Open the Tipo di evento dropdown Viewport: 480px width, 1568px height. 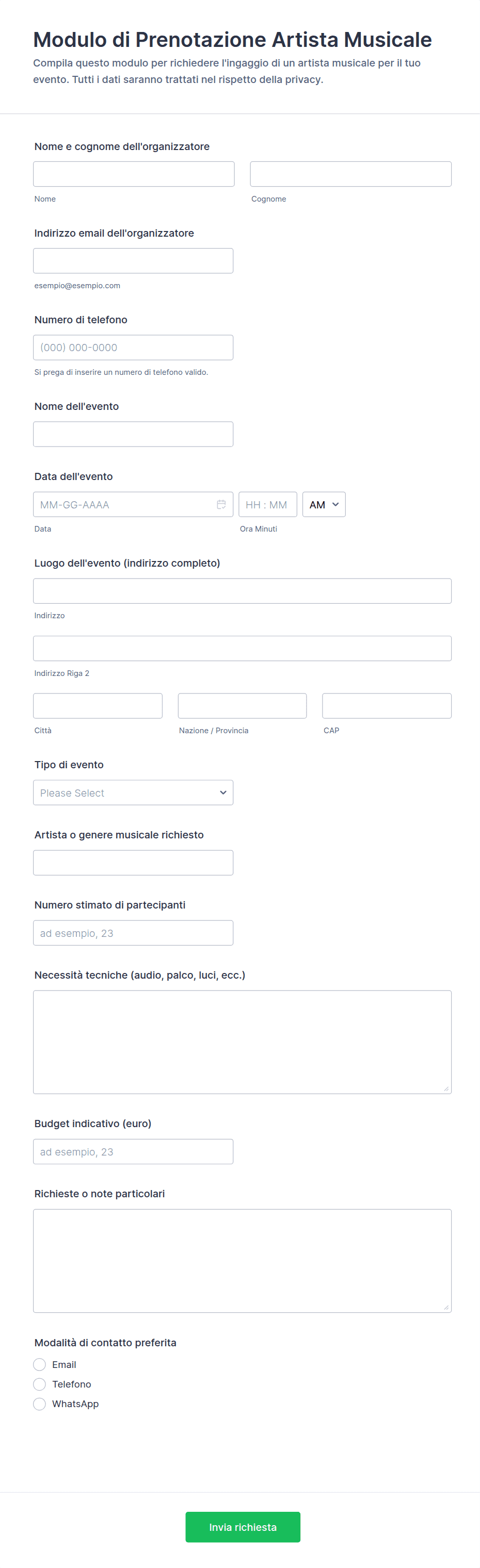(x=133, y=793)
